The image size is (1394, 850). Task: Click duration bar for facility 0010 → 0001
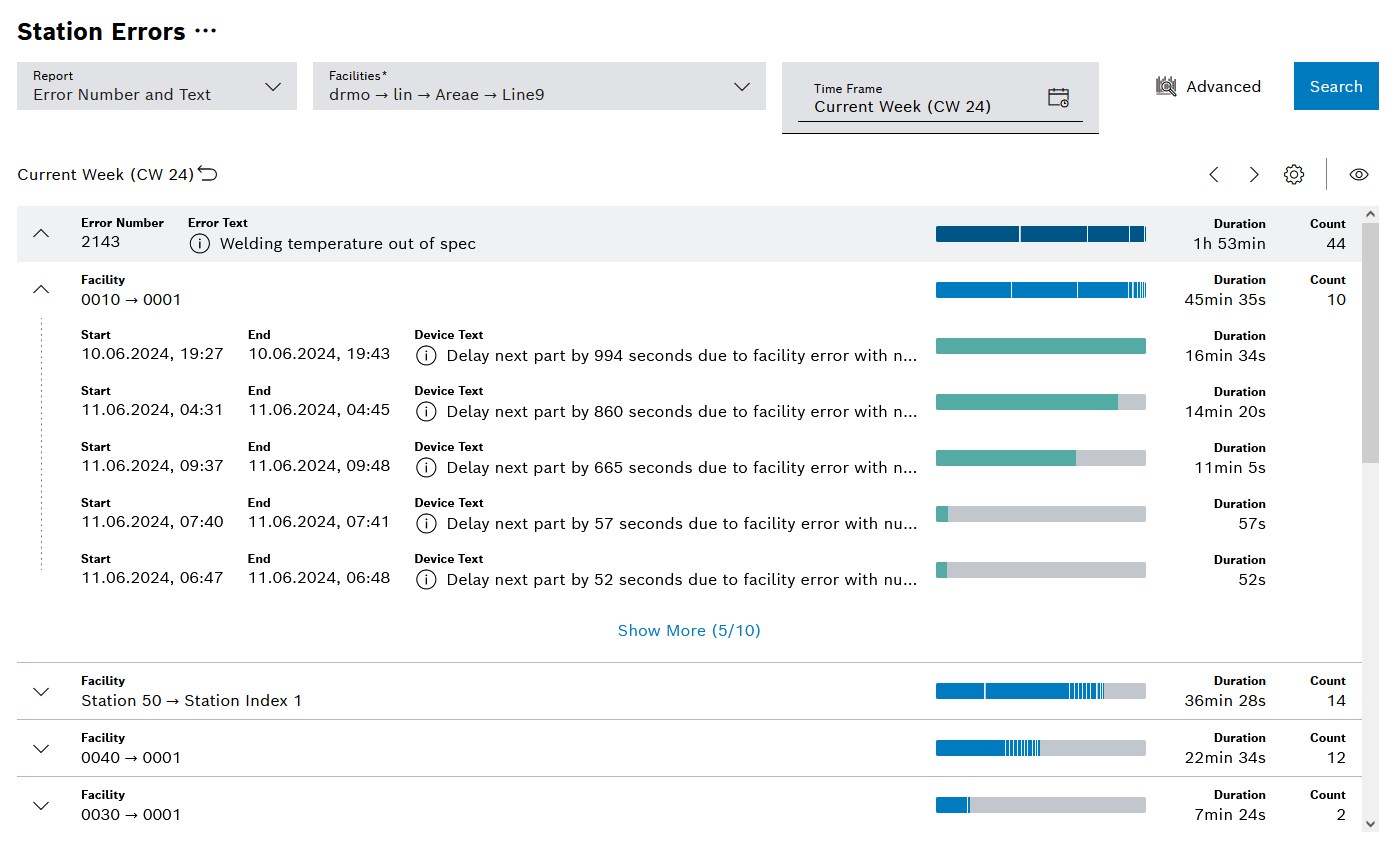(1041, 290)
